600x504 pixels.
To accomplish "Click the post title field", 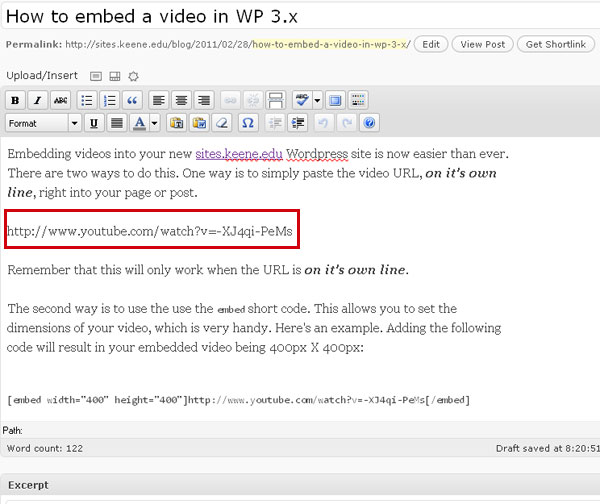I will point(301,16).
